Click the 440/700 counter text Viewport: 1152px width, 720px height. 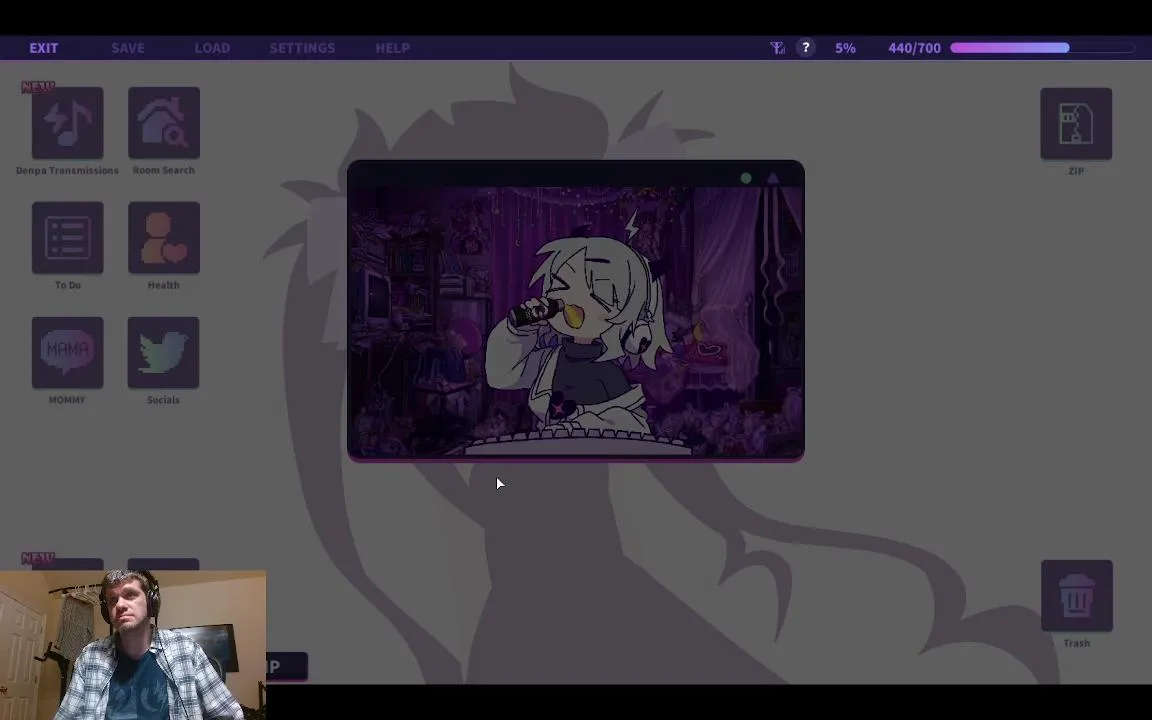click(914, 48)
